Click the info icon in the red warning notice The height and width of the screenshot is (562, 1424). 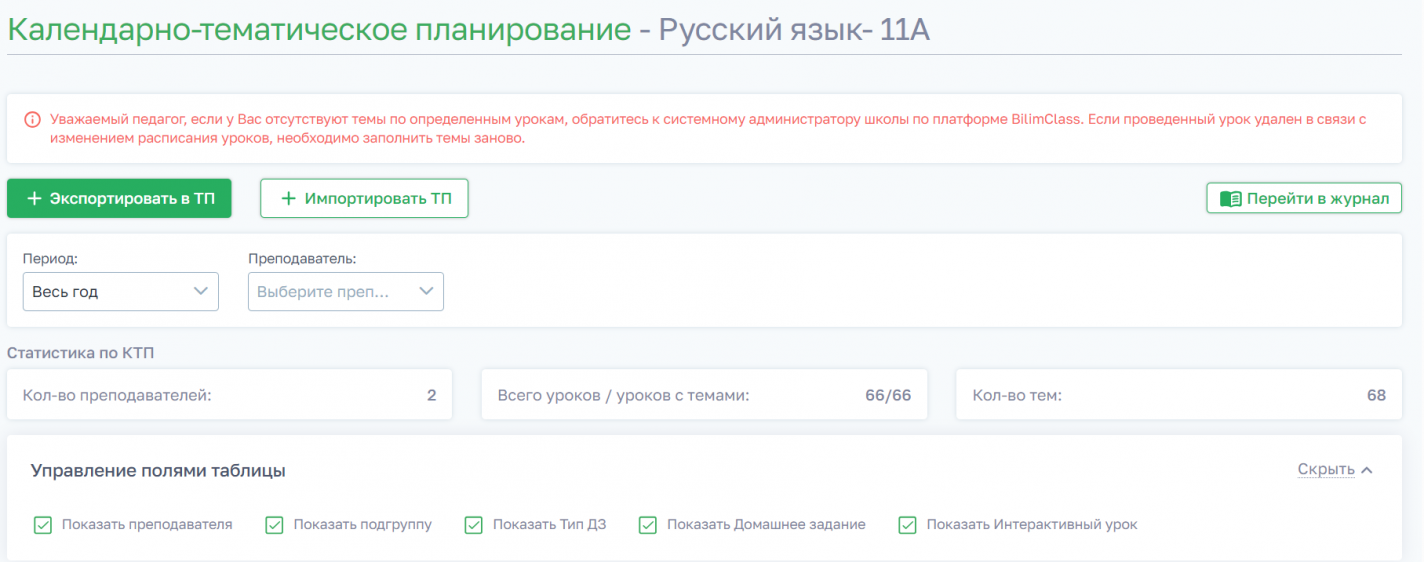coord(32,120)
